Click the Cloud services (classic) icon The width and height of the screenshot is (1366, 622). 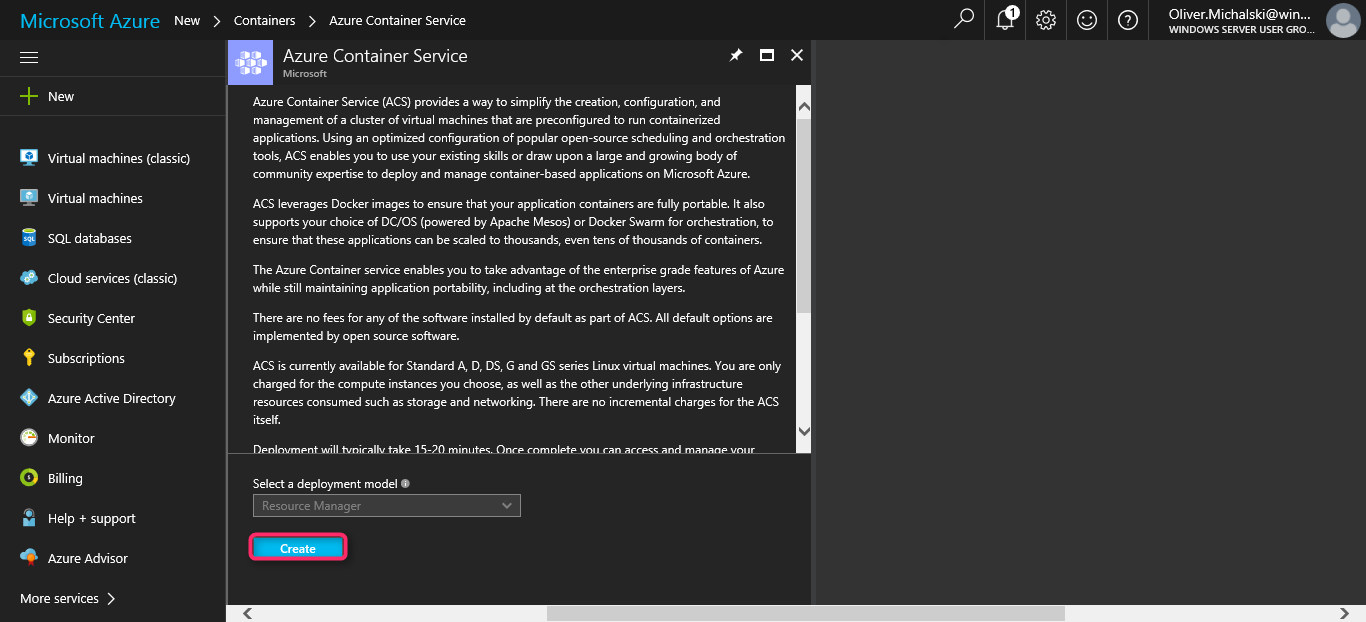(29, 278)
